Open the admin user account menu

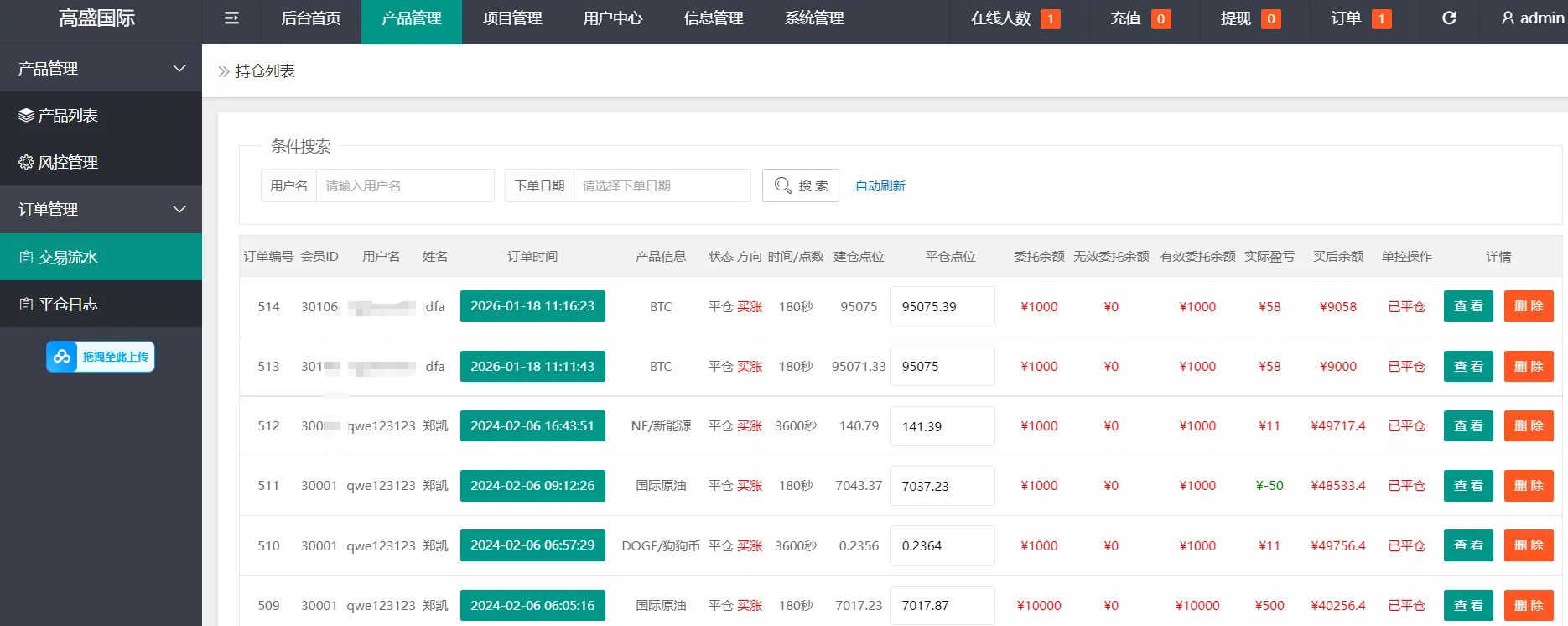1532,18
